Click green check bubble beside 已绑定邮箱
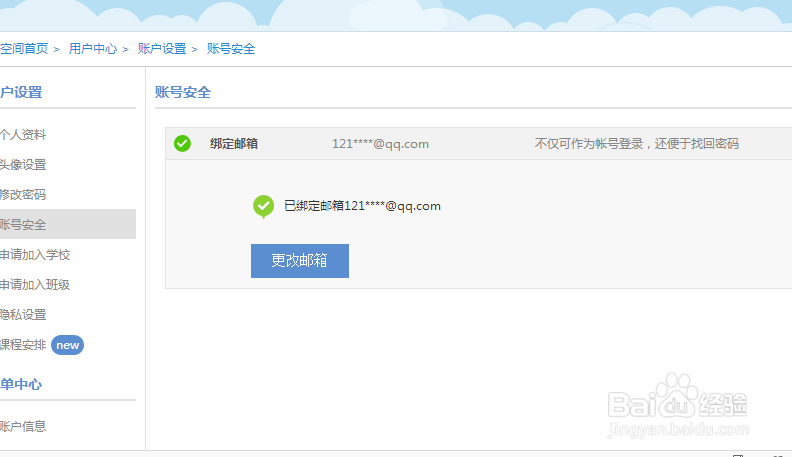This screenshot has height=457, width=792. coord(263,206)
